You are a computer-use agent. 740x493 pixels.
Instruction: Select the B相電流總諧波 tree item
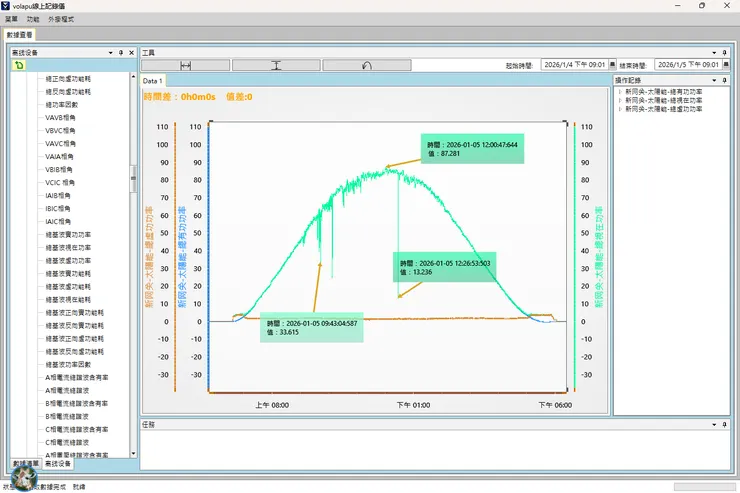point(67,416)
